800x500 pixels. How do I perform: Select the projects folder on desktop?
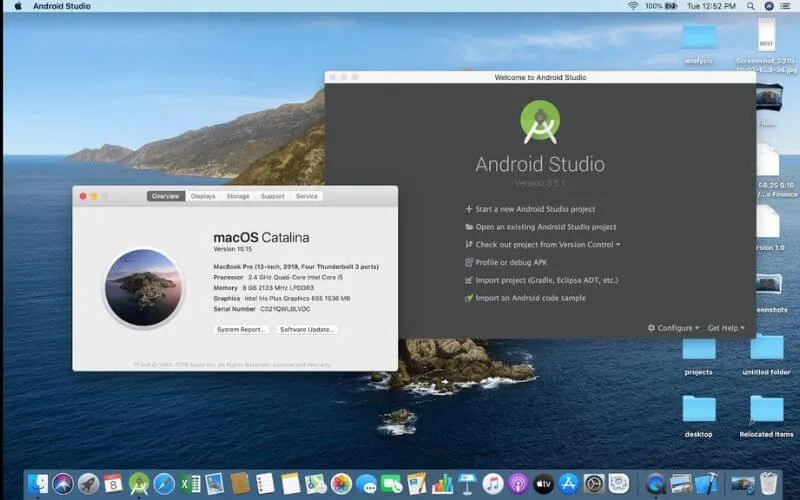coord(699,352)
